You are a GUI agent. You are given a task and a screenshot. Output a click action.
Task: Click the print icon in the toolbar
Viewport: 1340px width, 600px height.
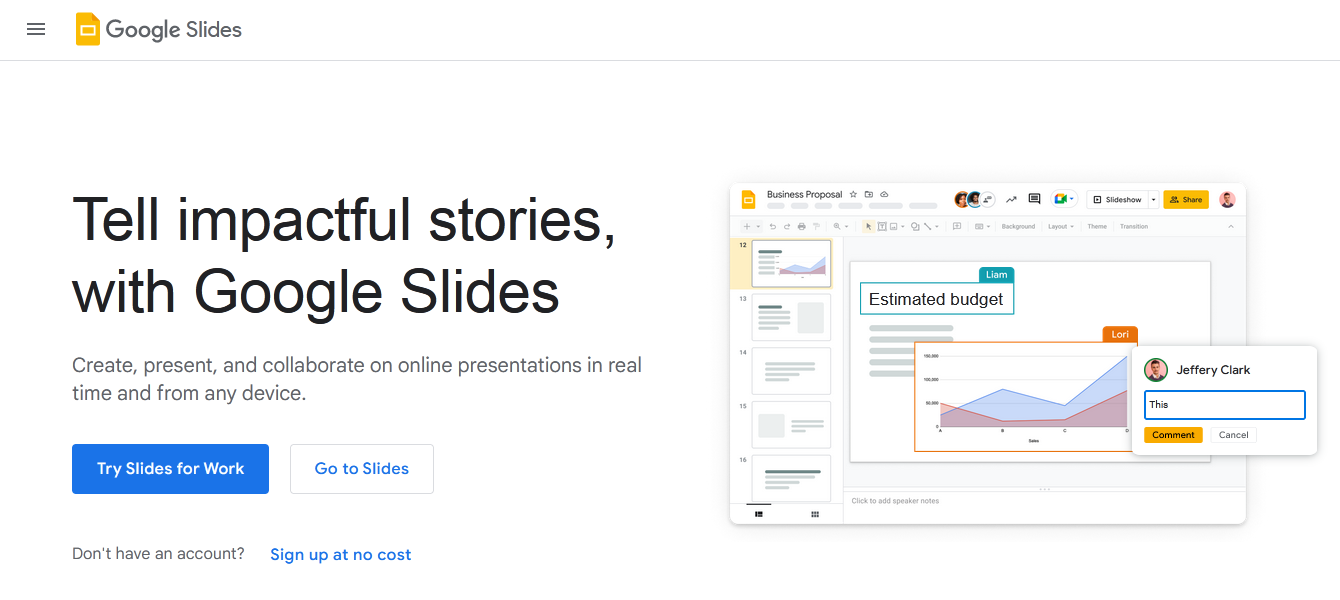point(801,227)
